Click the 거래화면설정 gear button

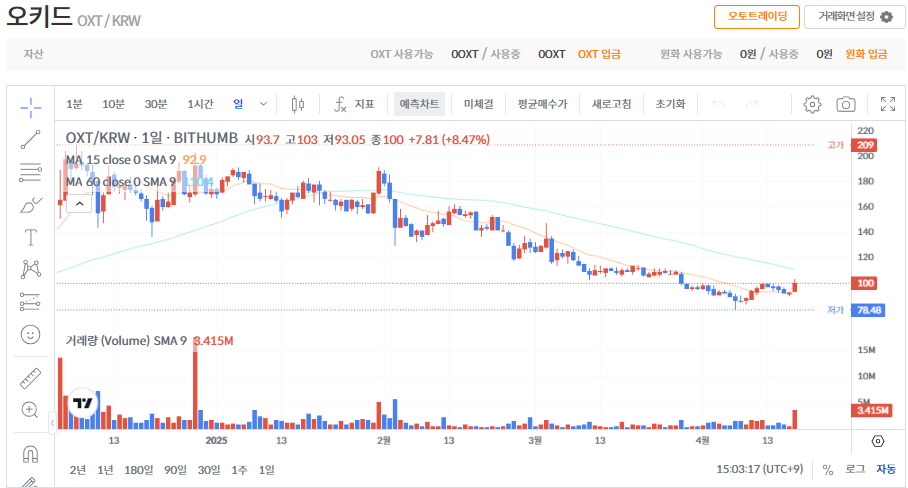pos(855,17)
